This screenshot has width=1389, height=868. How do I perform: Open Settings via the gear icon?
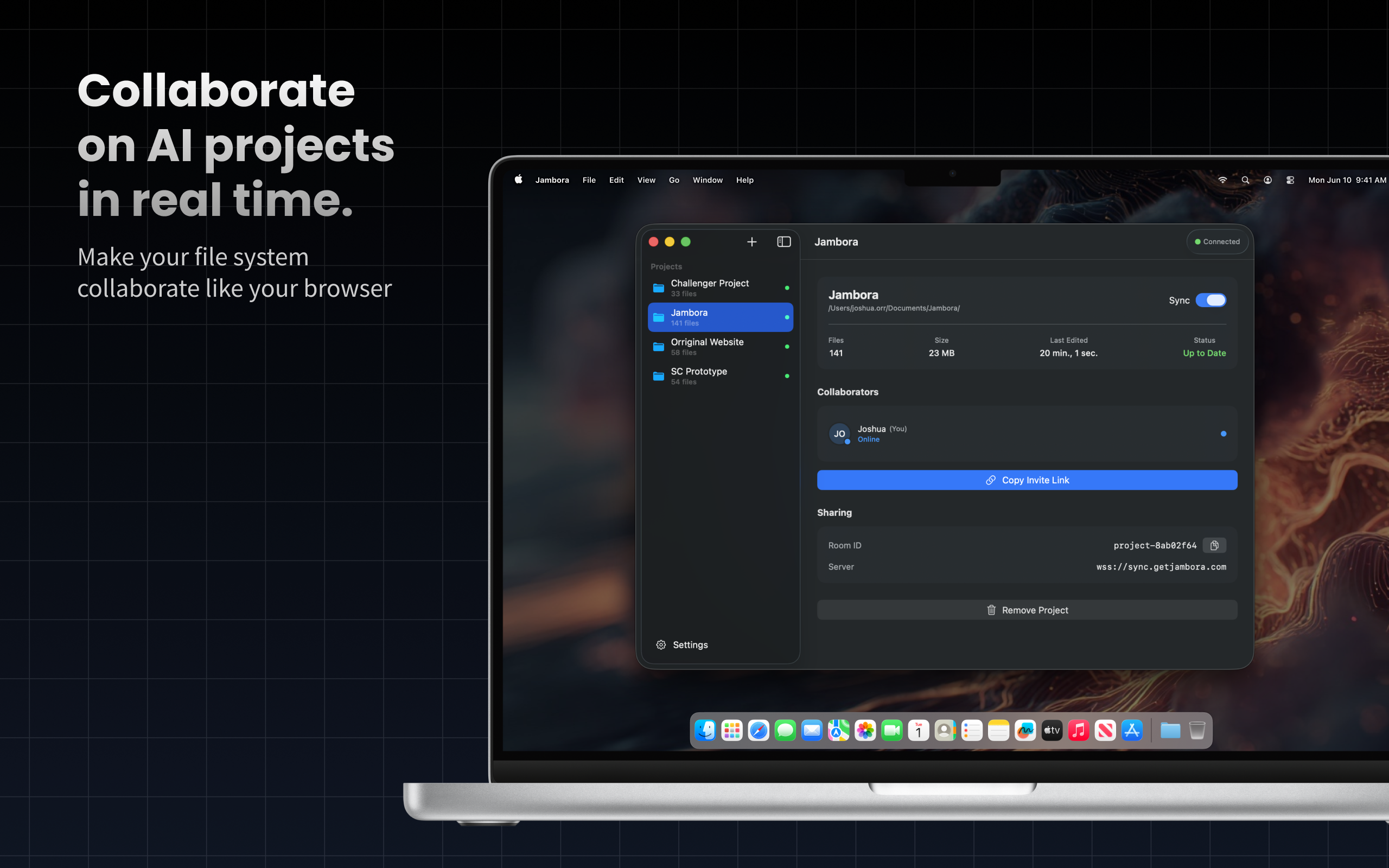click(661, 644)
